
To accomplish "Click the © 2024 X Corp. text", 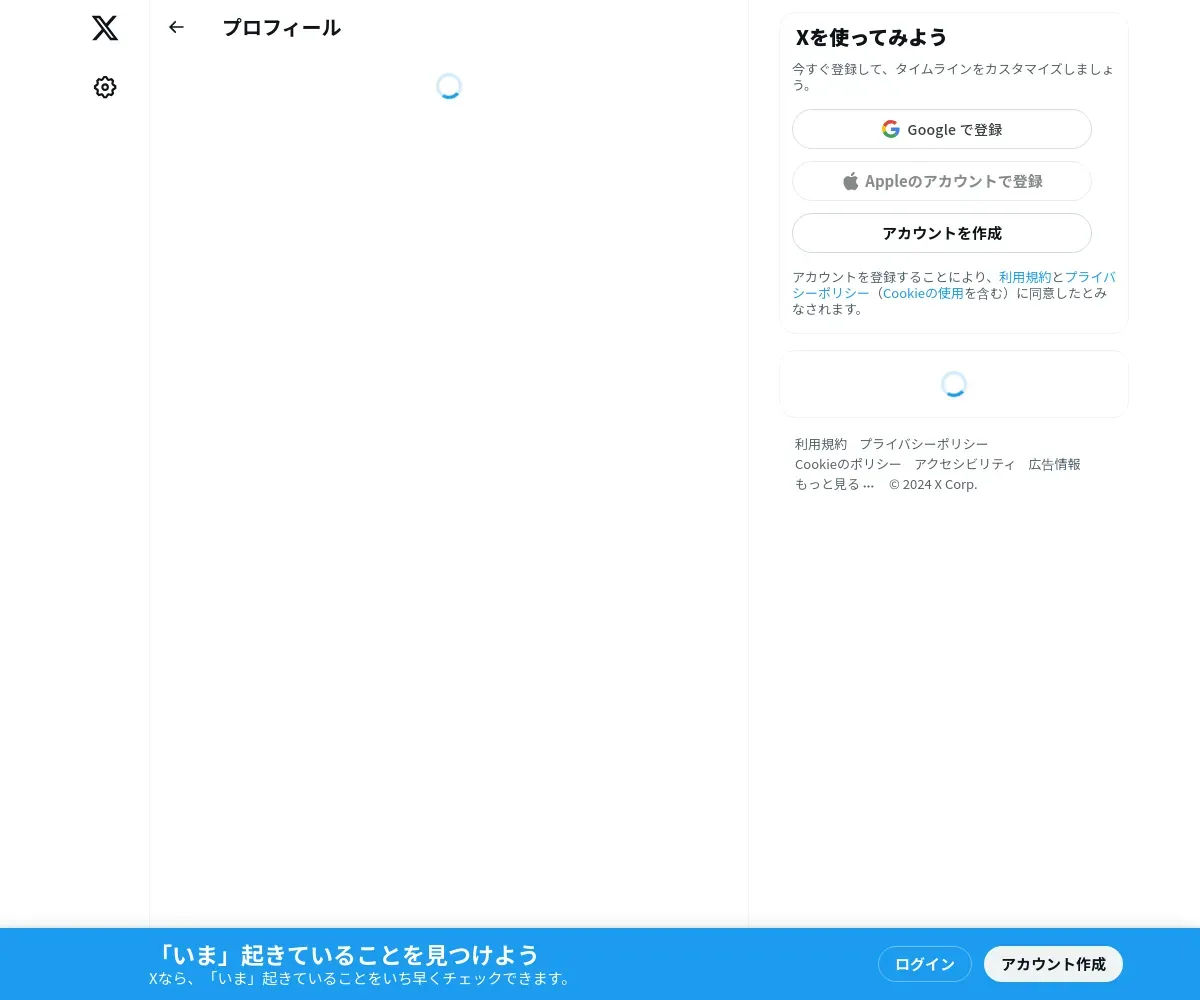I will [x=933, y=484].
